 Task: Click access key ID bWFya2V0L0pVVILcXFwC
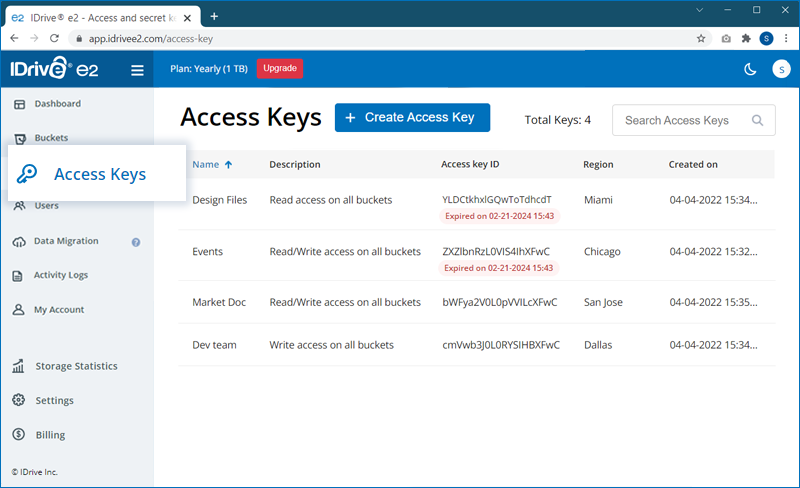coord(499,302)
